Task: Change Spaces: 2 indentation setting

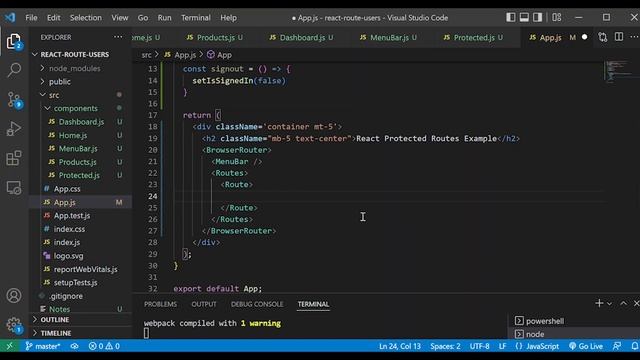Action: coord(445,346)
